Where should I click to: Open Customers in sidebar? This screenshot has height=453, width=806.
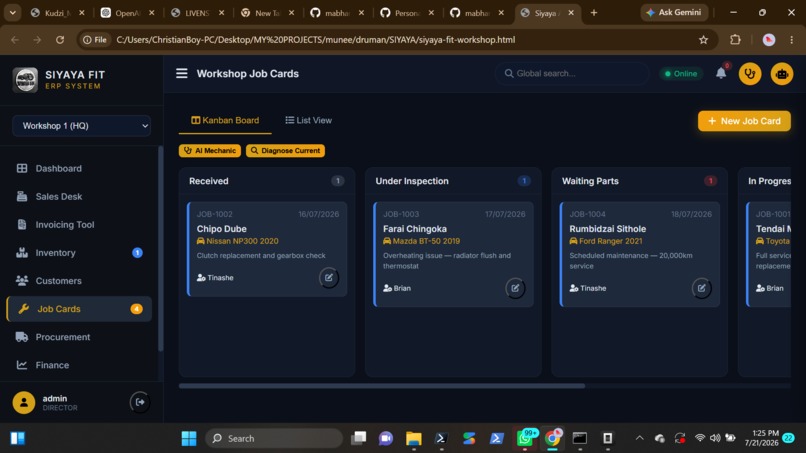click(79, 281)
